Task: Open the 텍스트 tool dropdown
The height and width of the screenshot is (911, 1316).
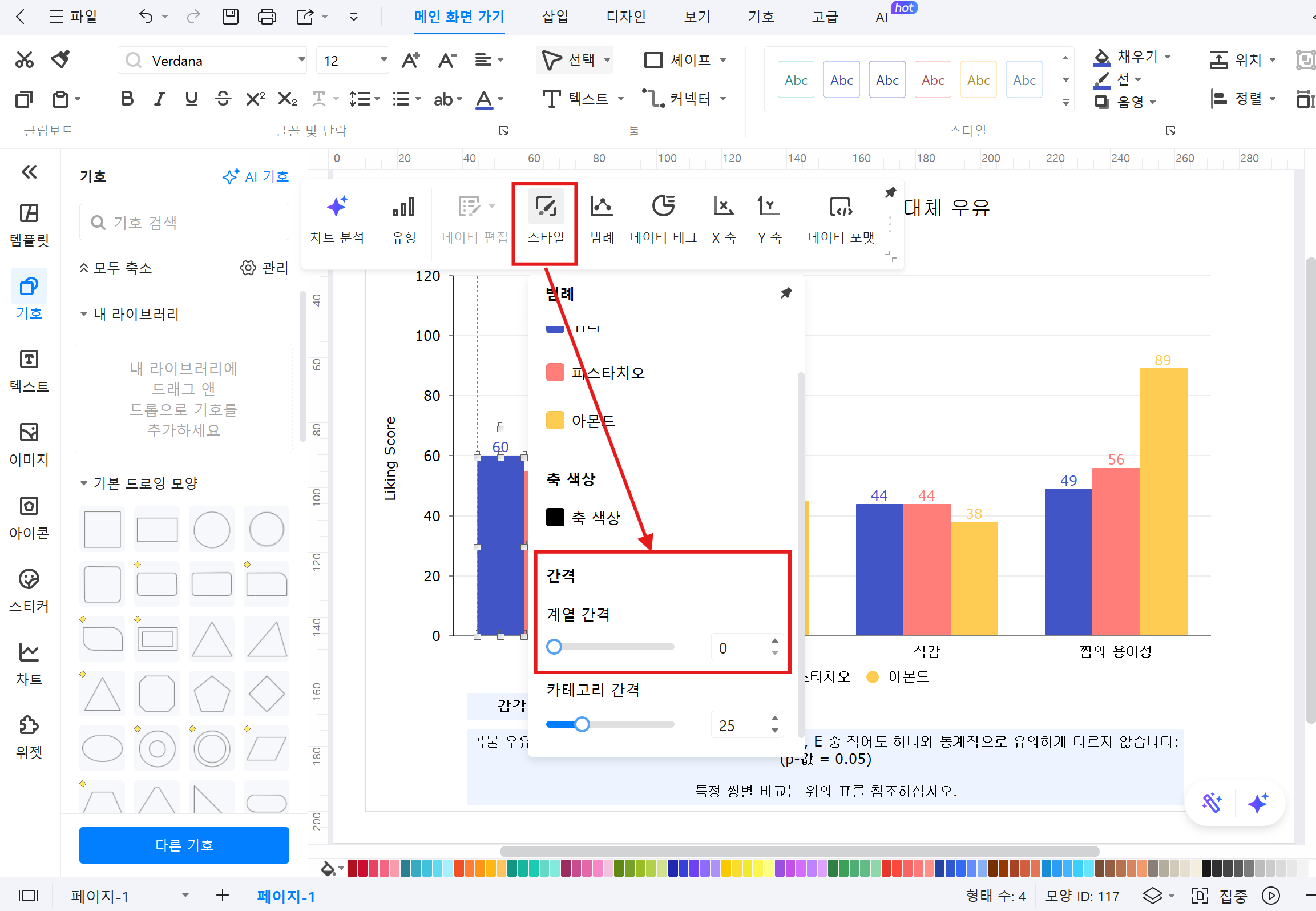Action: coord(621,99)
